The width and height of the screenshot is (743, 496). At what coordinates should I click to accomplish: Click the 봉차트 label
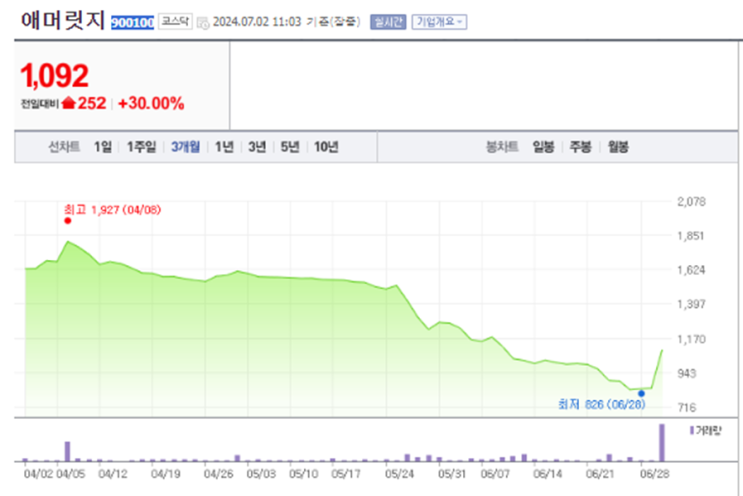[x=502, y=147]
